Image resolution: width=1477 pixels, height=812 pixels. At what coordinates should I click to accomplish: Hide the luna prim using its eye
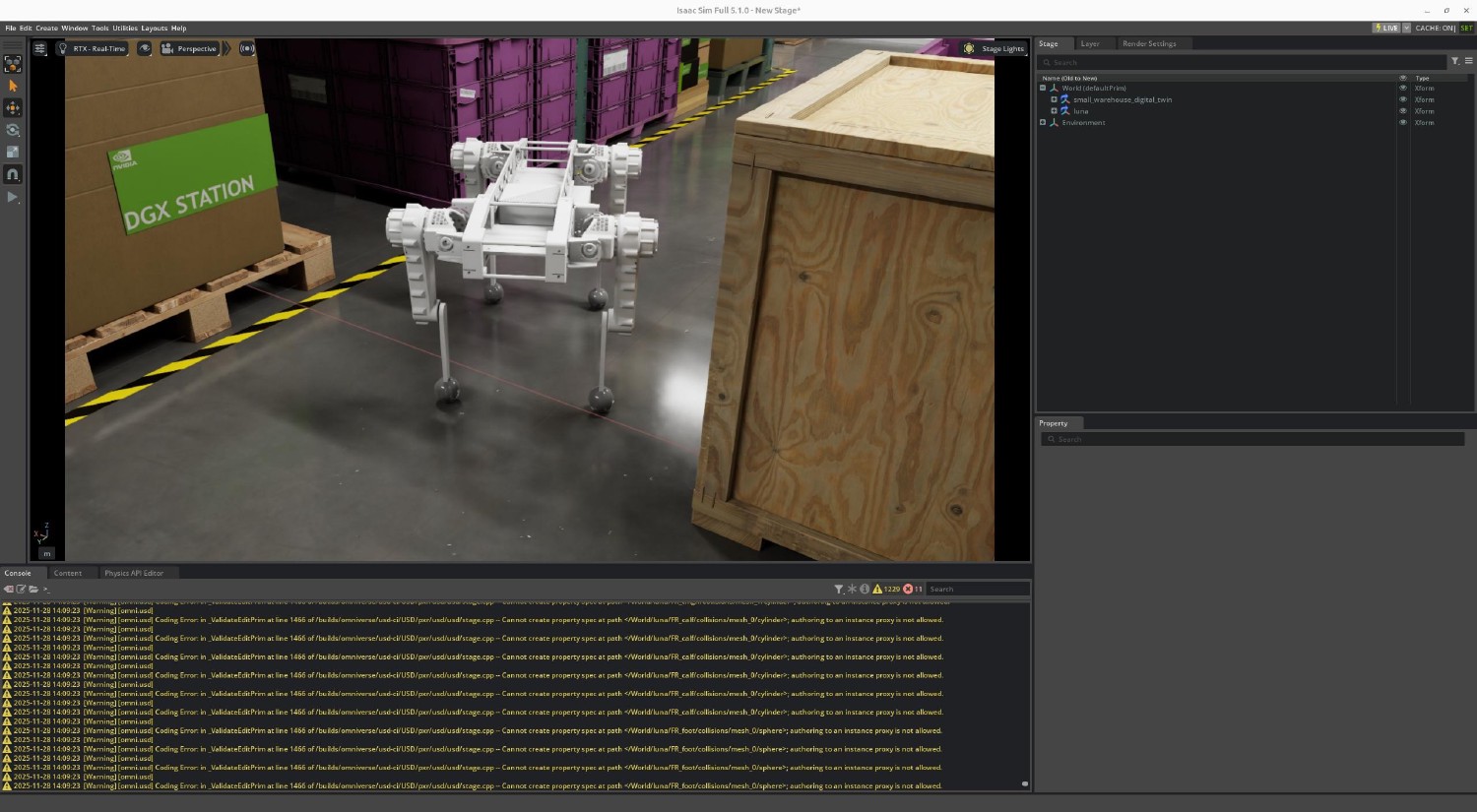click(1403, 111)
